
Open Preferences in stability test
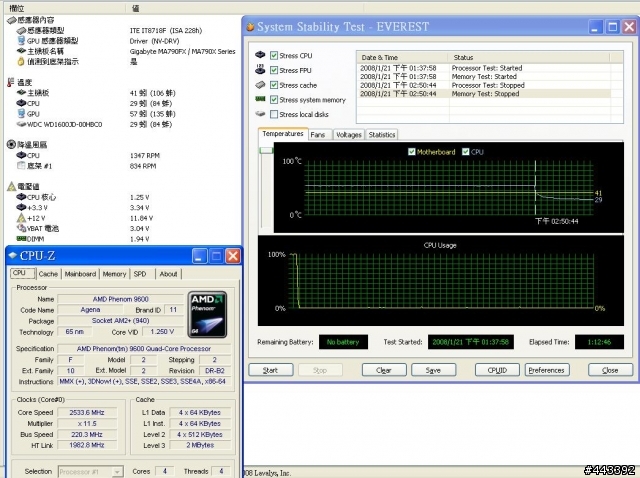(547, 370)
